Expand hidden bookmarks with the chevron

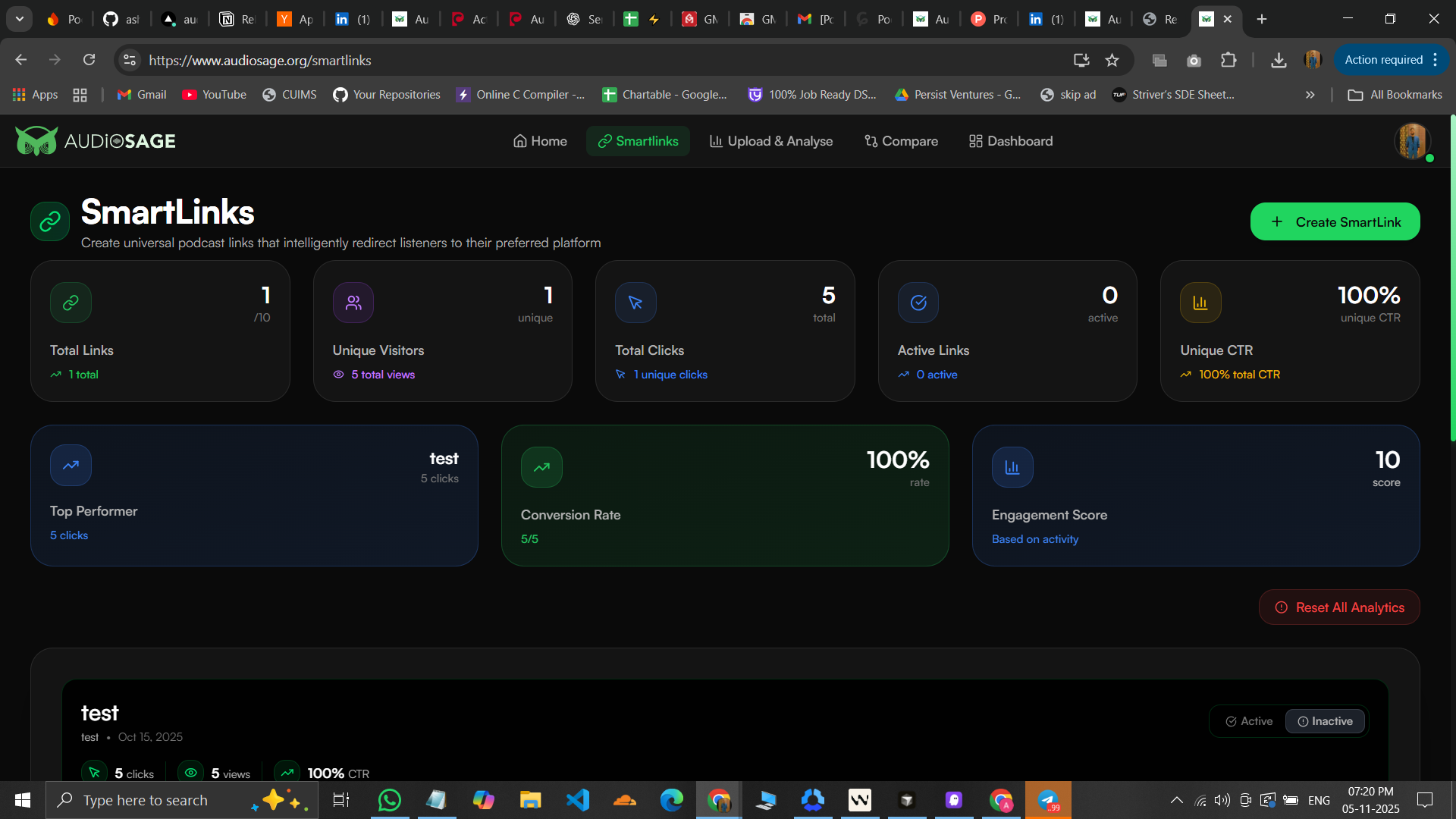(x=1310, y=94)
